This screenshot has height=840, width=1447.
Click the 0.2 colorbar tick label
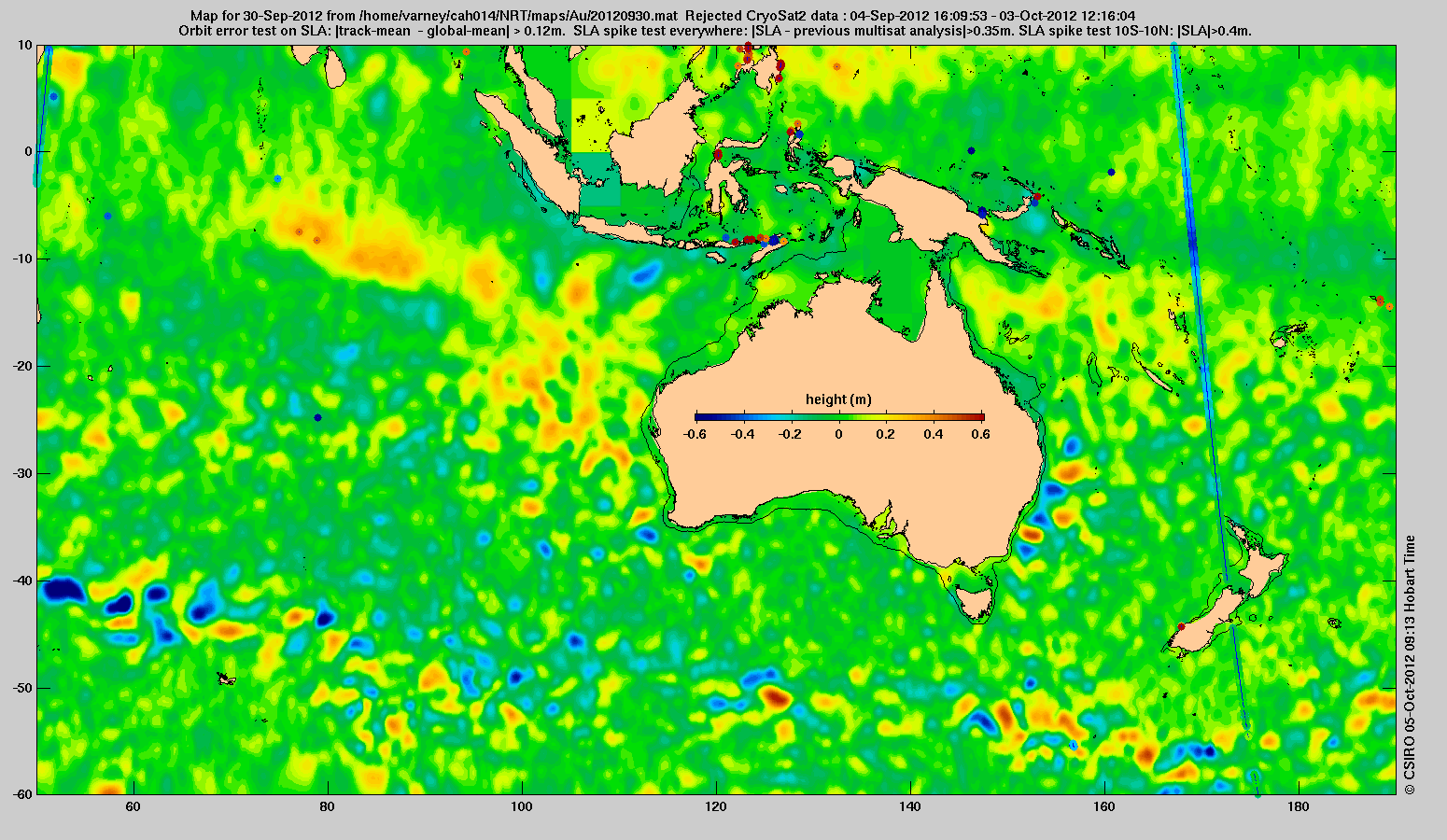[886, 434]
